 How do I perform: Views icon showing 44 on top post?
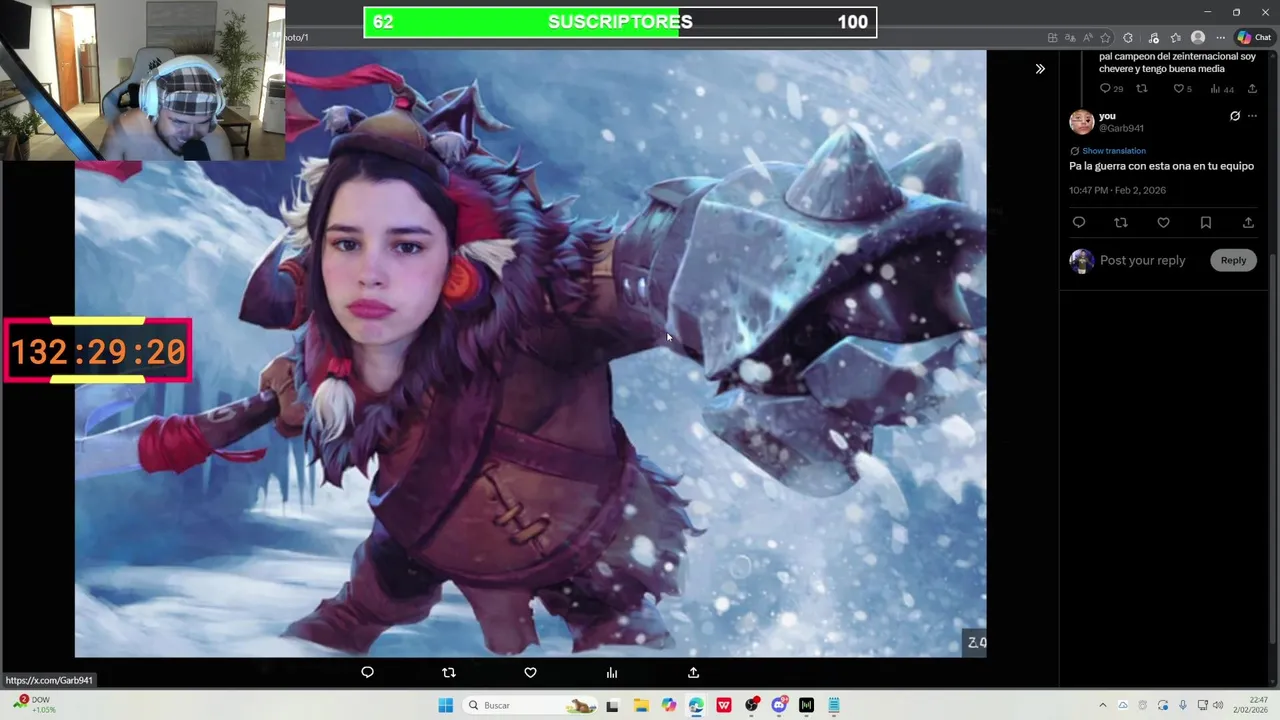(1216, 89)
